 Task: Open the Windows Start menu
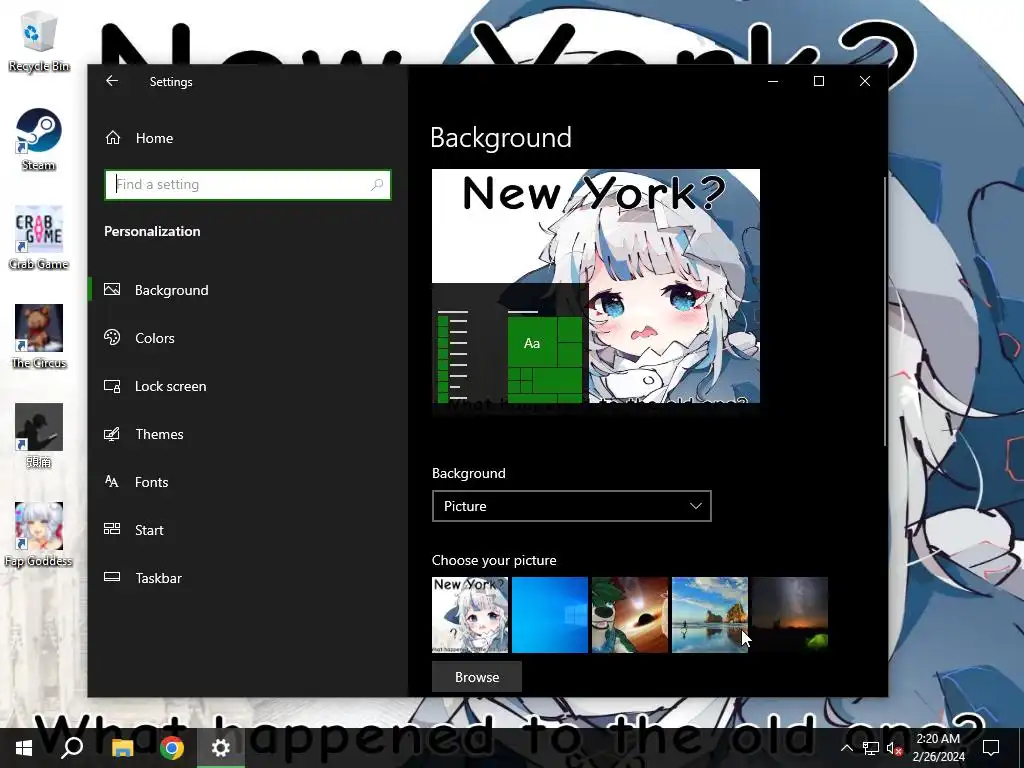pos(24,748)
